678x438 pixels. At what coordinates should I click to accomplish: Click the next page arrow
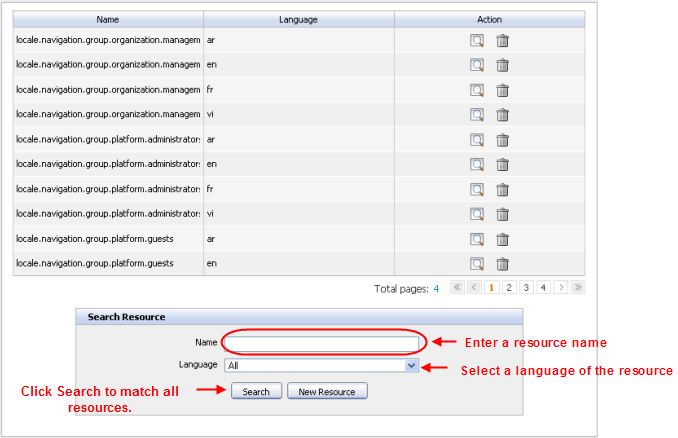pyautogui.click(x=561, y=288)
